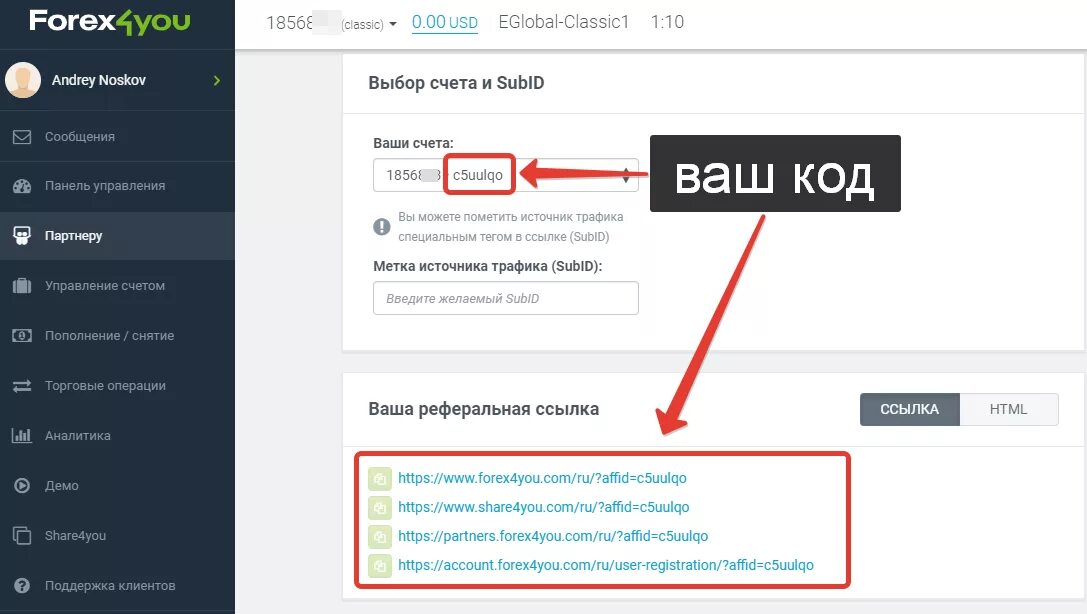Open the https://www.forex4you.com/ru/?affid=c5uulqo link

tap(542, 478)
